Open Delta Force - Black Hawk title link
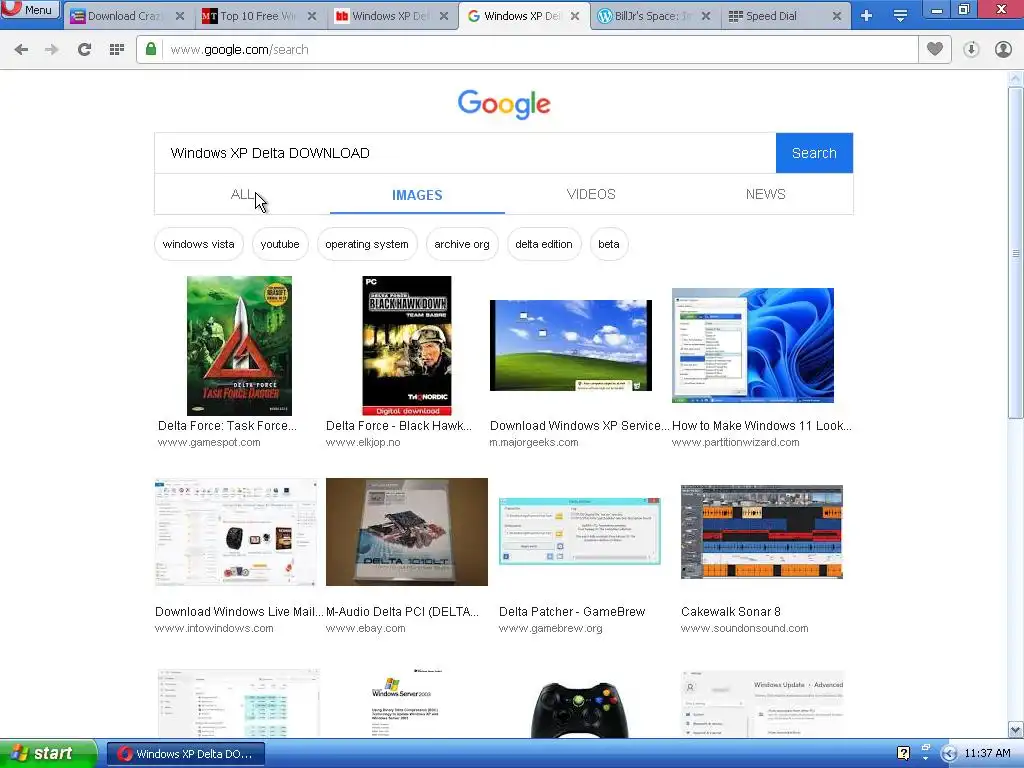 click(399, 426)
